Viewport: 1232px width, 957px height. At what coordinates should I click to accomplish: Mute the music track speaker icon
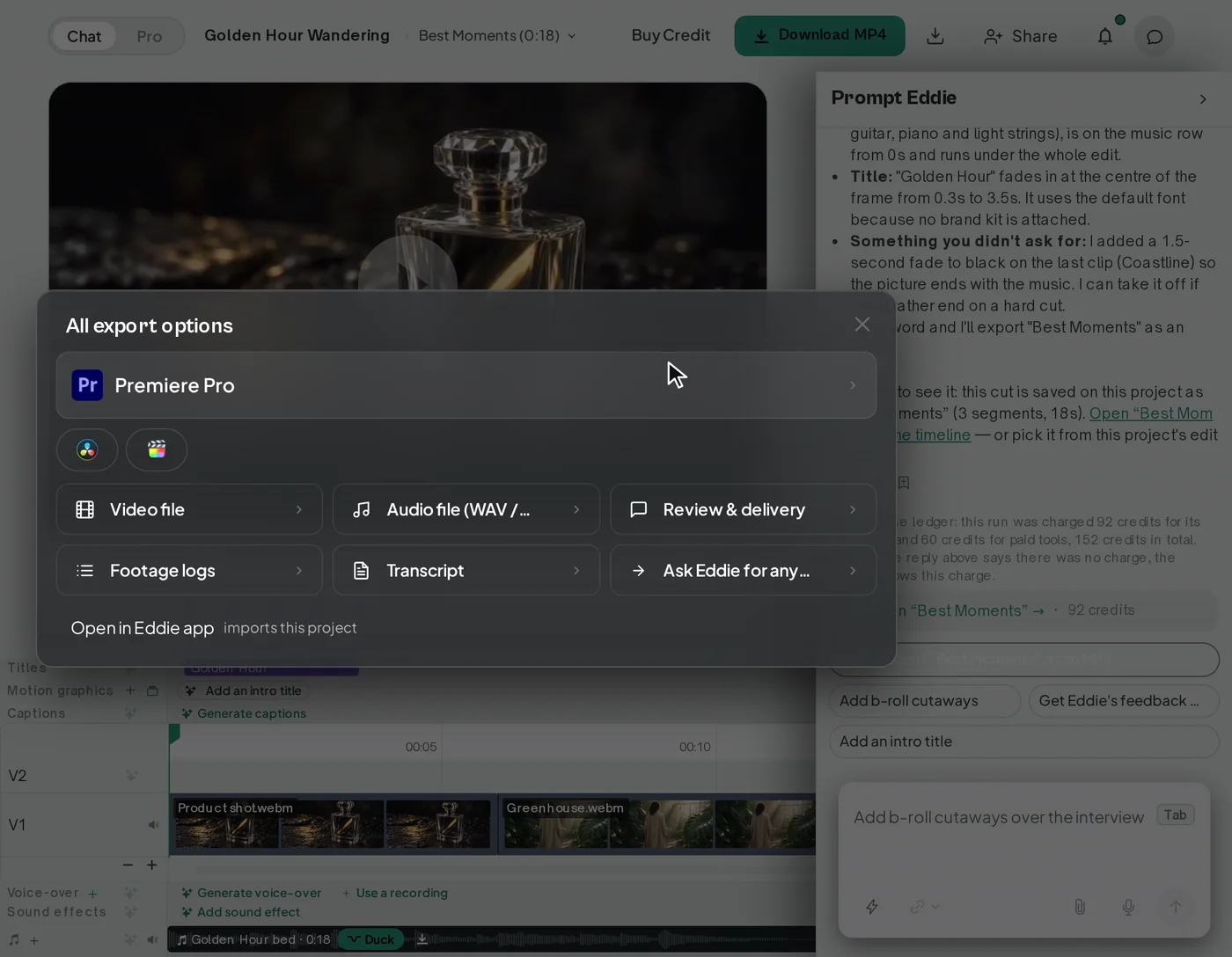[152, 939]
